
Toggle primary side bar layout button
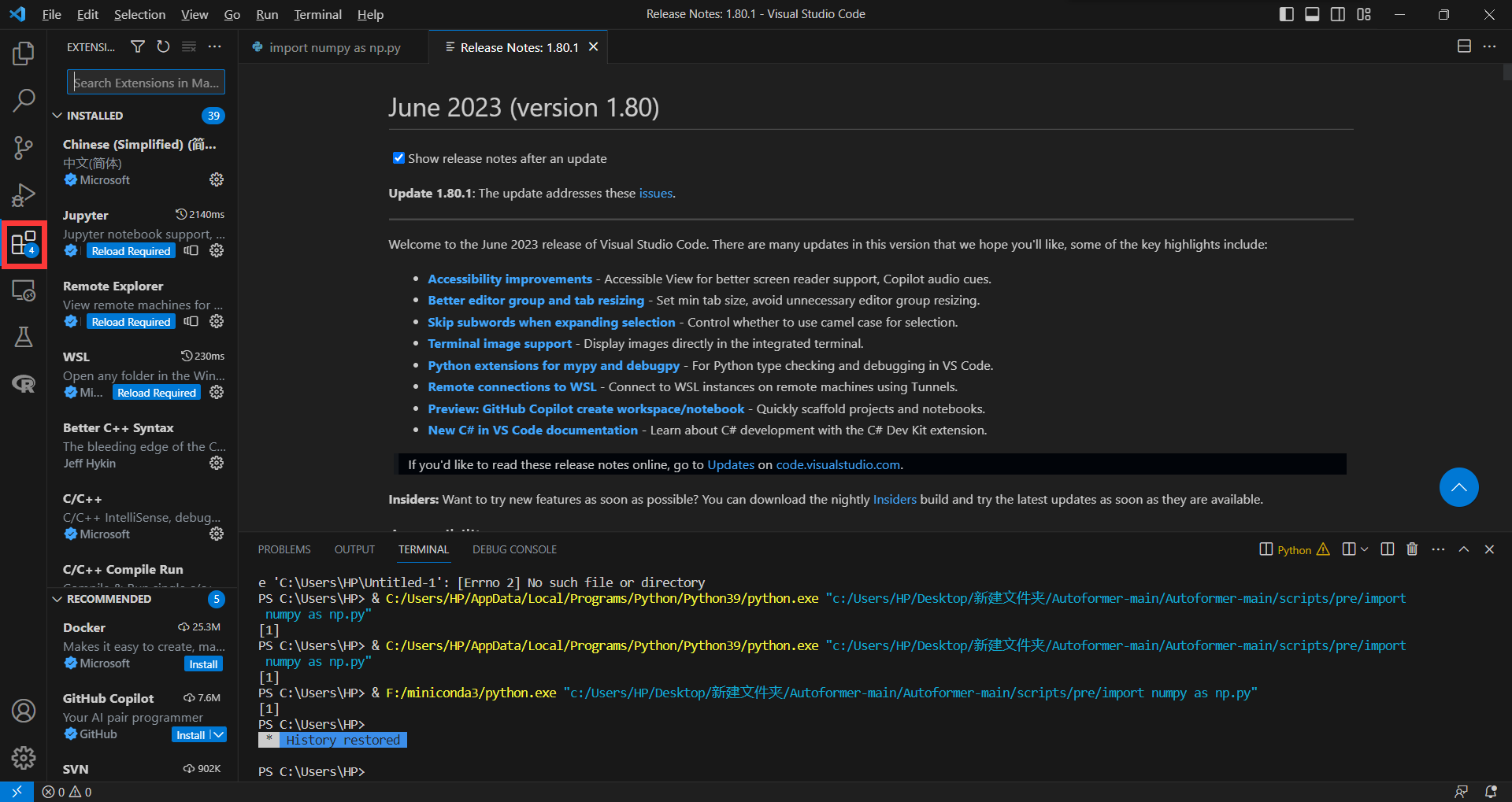coord(1287,14)
